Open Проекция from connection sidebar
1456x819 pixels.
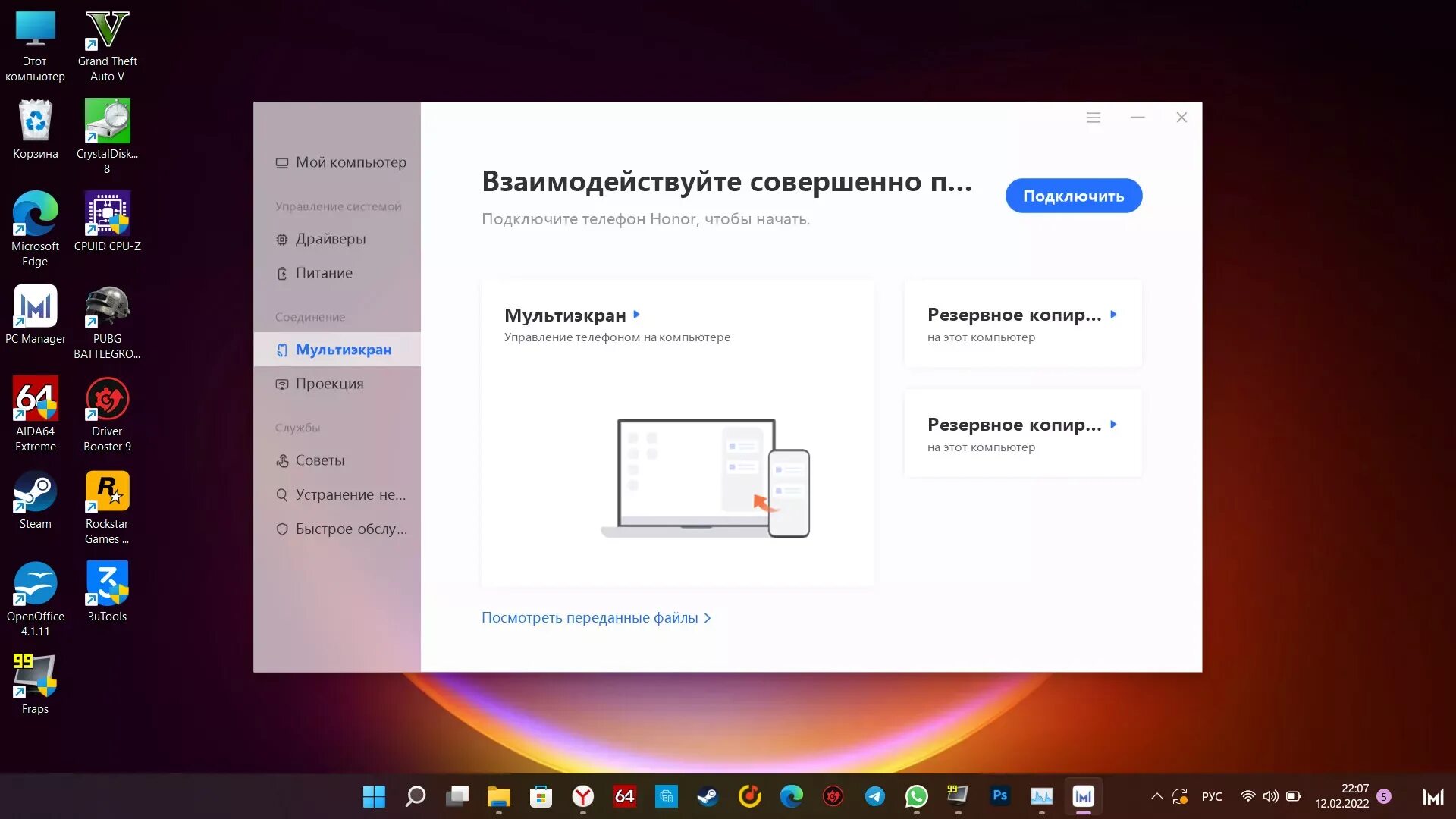click(329, 383)
